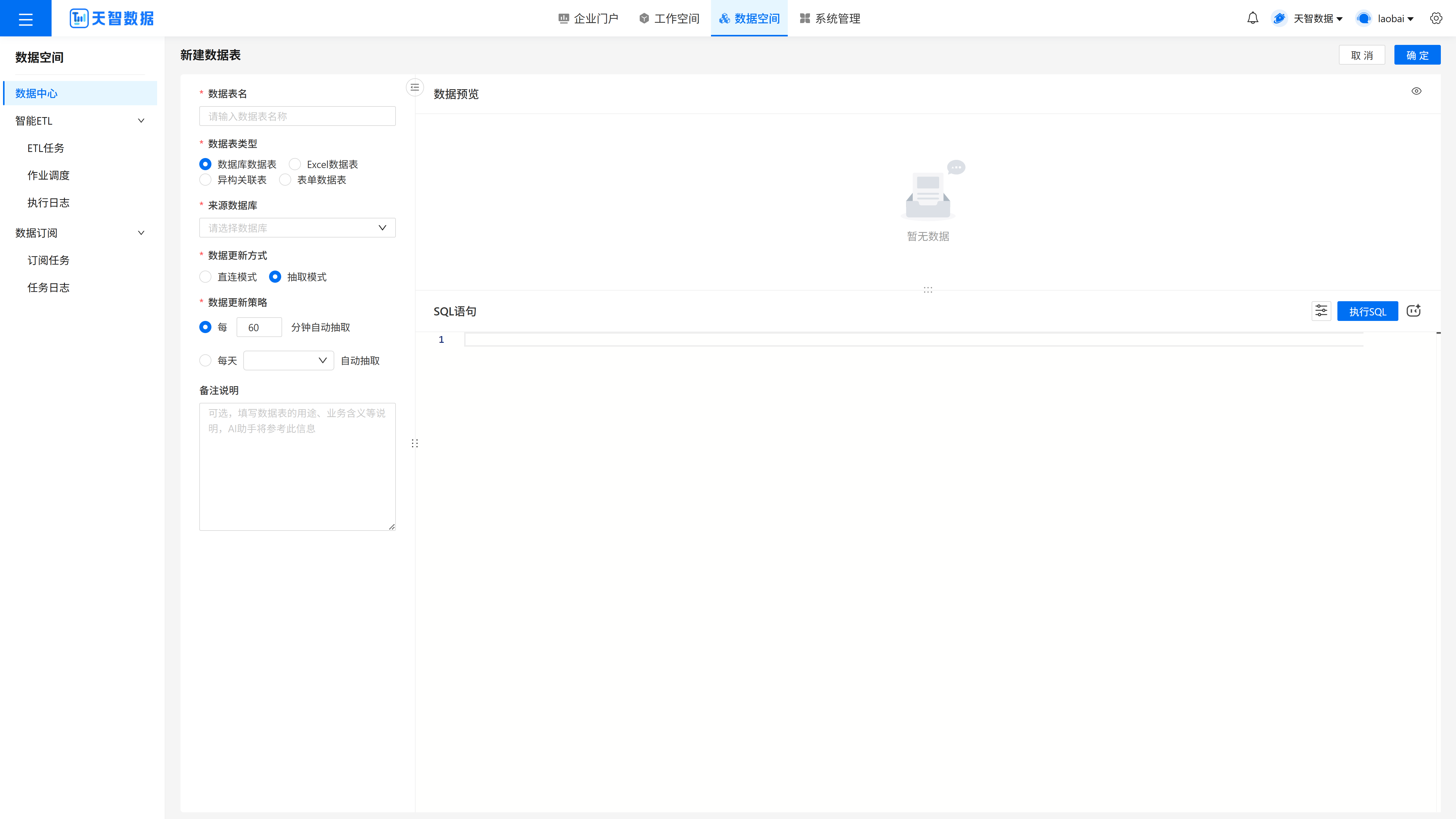Open SQL settings sliders icon
The width and height of the screenshot is (1456, 819).
click(1321, 311)
